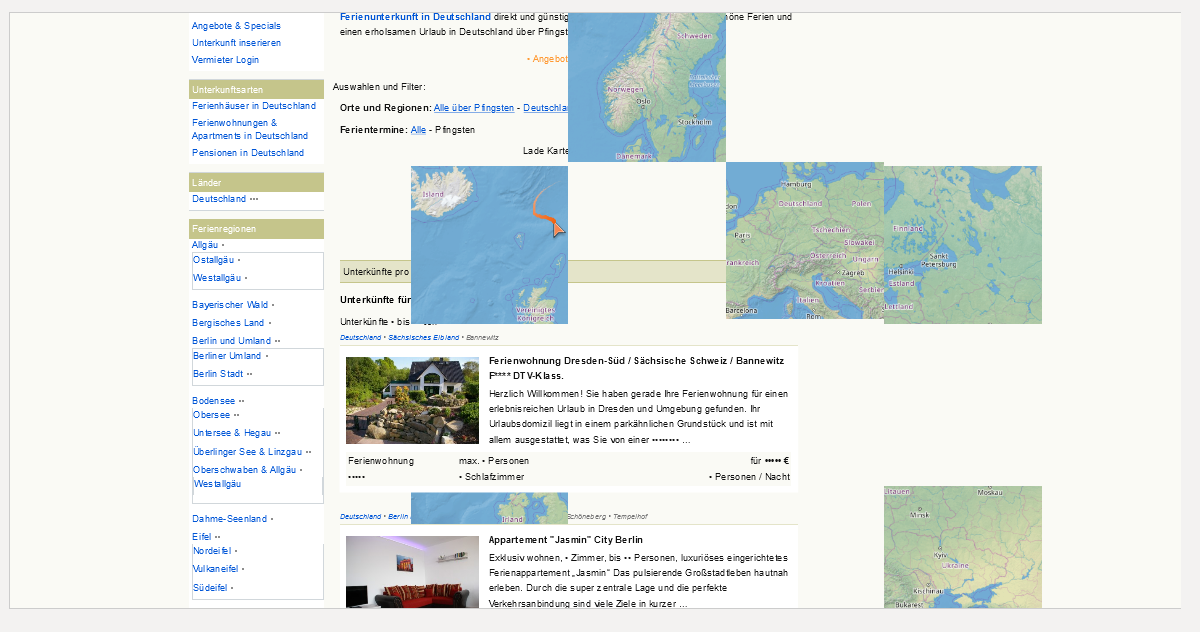This screenshot has height=632, width=1200.
Task: Click the map tile showing Norwegen and Oslo
Action: pos(646,88)
